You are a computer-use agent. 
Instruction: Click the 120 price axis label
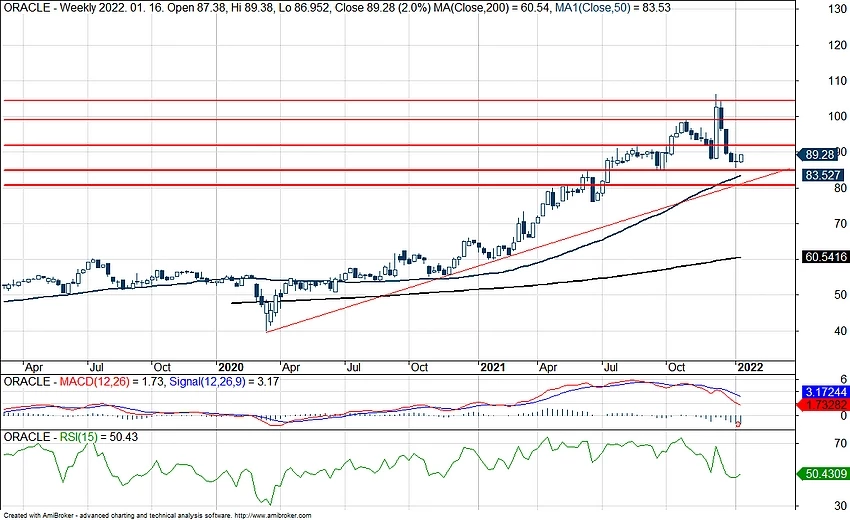(x=837, y=46)
